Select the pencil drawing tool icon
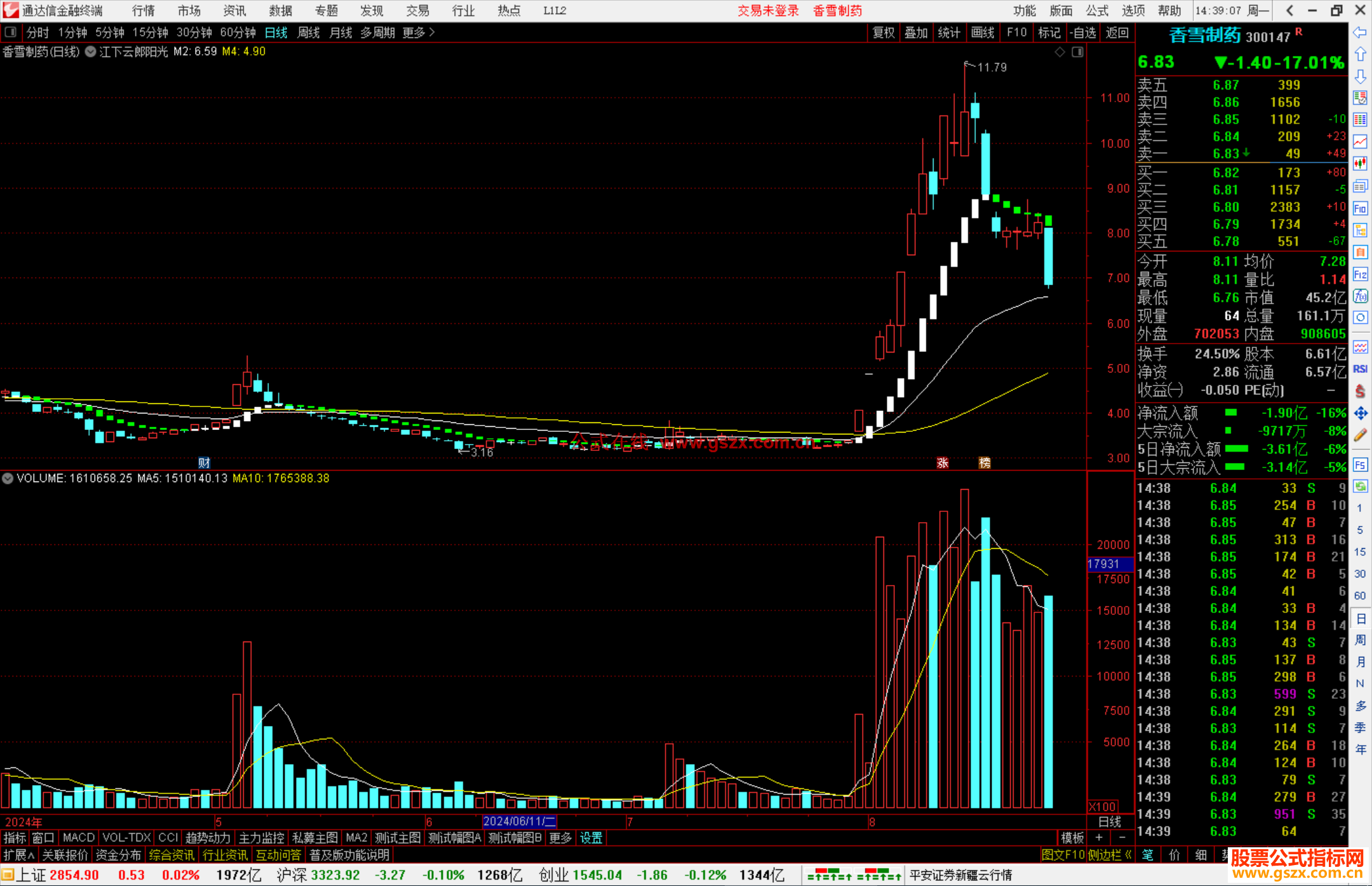Viewport: 1372px width, 886px height. pos(1360,436)
